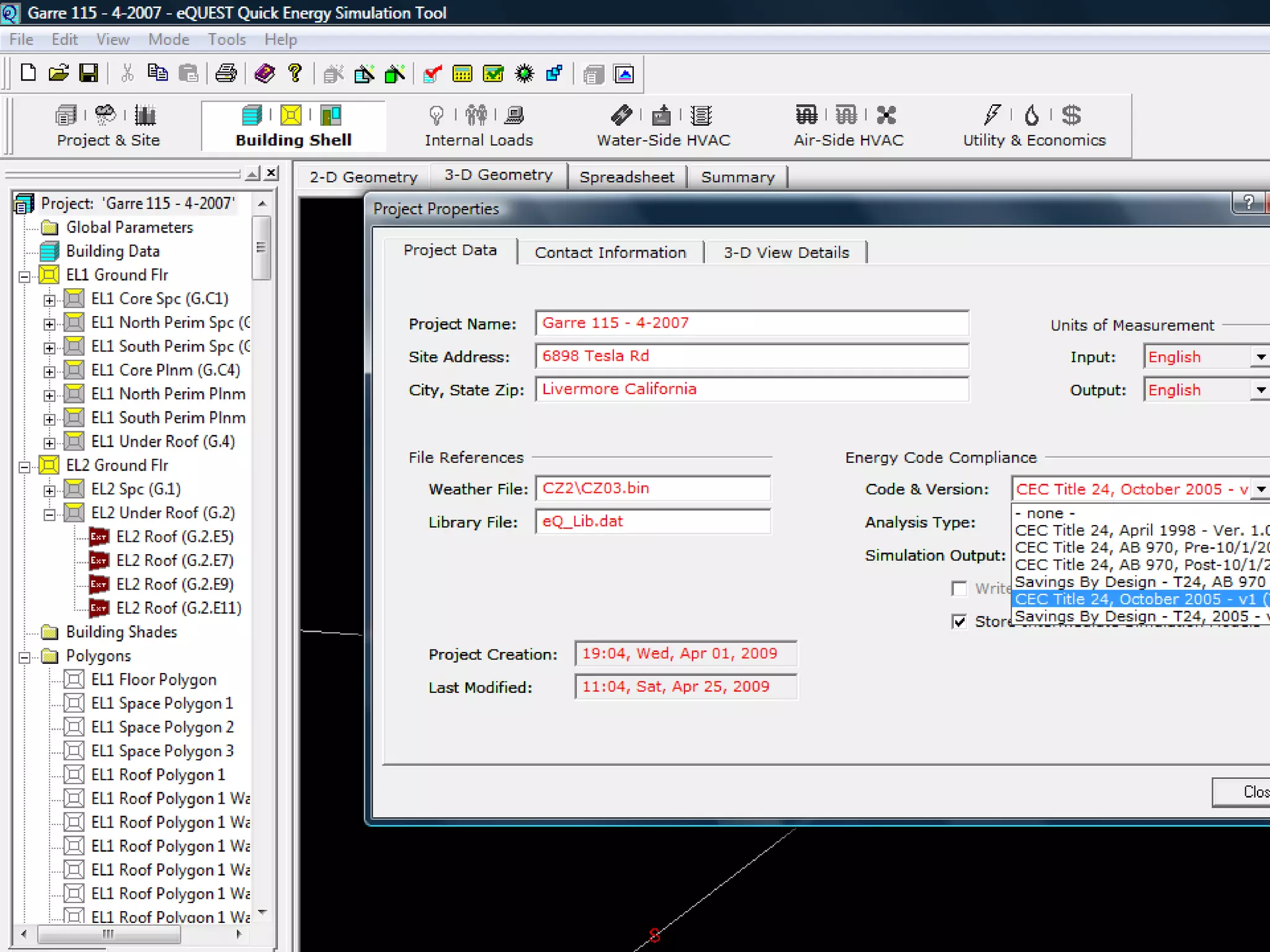Collapse the EL1 Ground Flr tree node
Viewport: 1270px width, 952px height.
tap(24, 276)
